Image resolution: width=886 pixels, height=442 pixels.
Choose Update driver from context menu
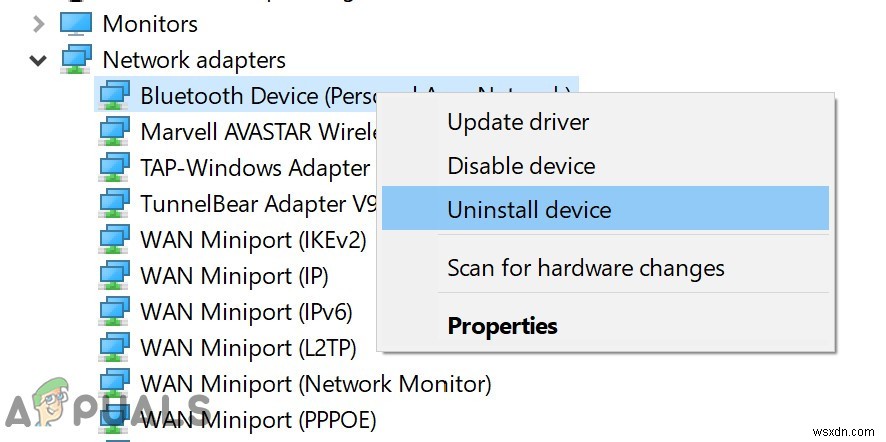(518, 123)
